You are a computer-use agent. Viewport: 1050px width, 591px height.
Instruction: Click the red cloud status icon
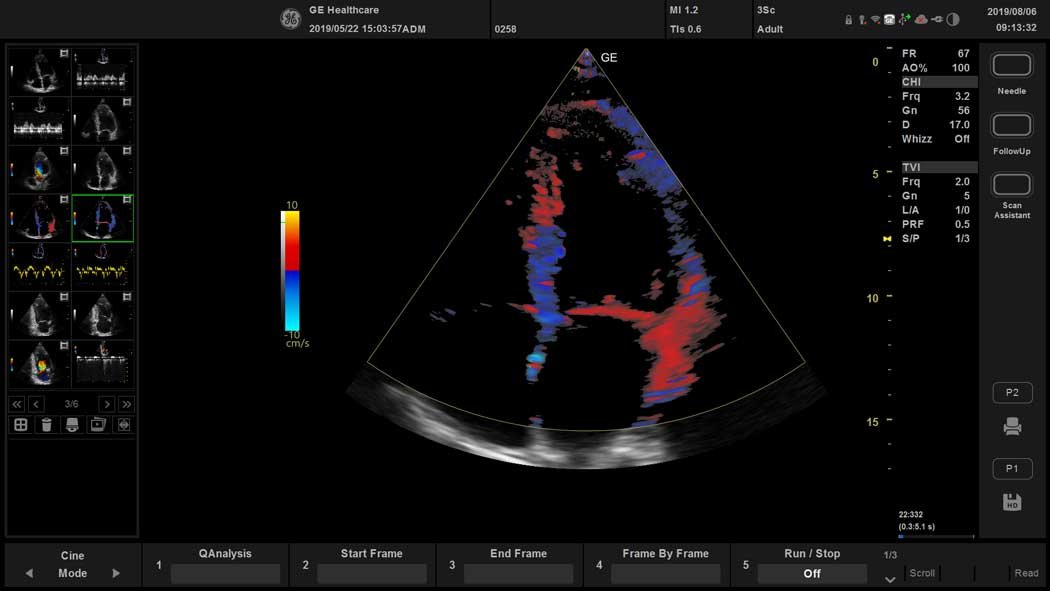(x=921, y=19)
